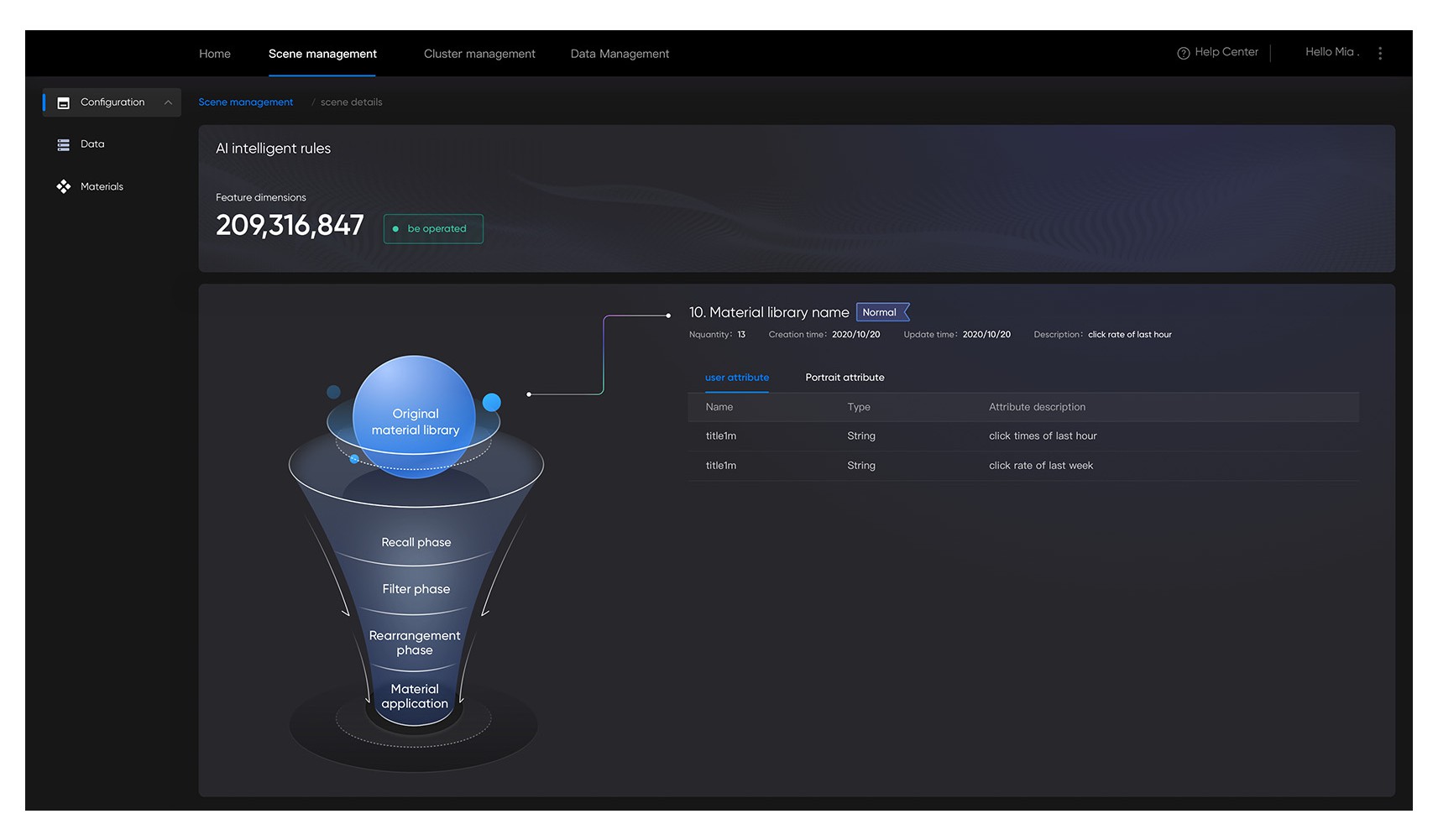Viewport: 1438px width, 840px height.
Task: Click the Help Center link
Action: click(x=1226, y=52)
